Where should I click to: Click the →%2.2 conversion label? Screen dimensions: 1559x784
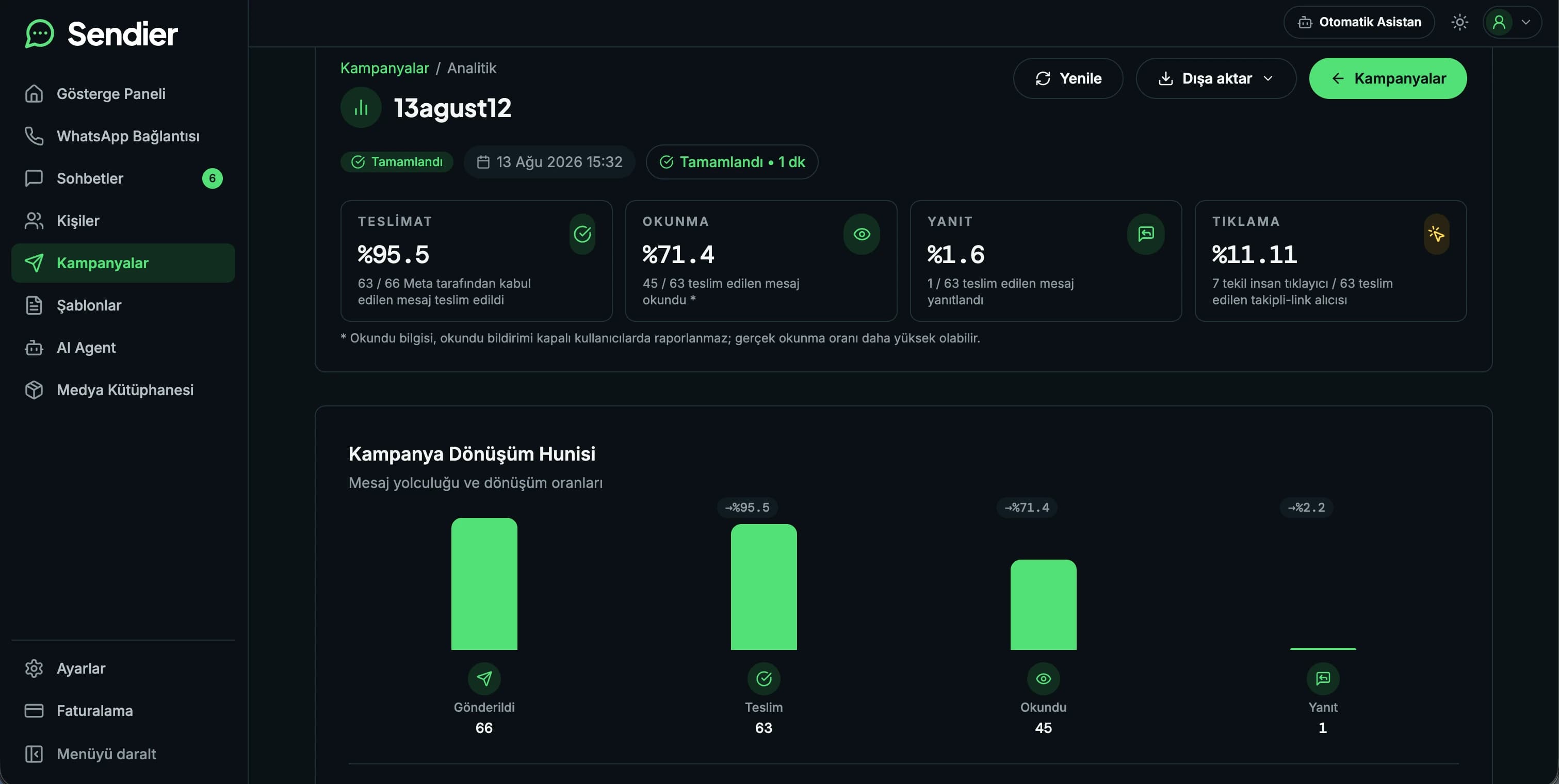(x=1306, y=508)
